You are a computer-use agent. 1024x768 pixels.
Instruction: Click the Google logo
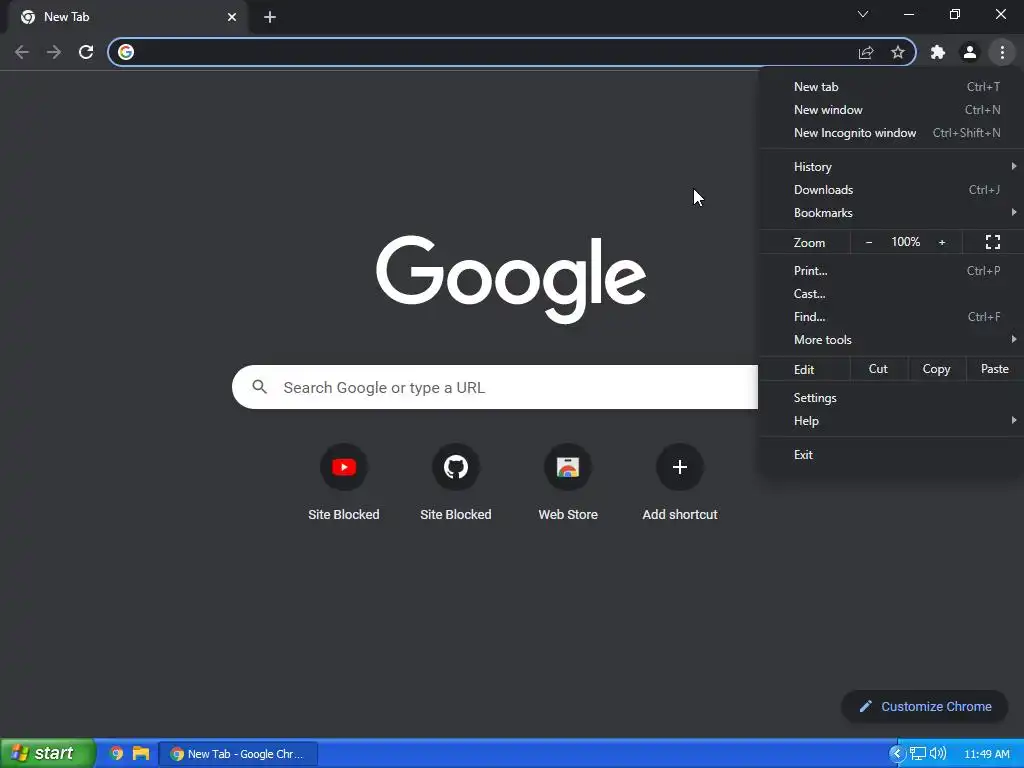511,279
